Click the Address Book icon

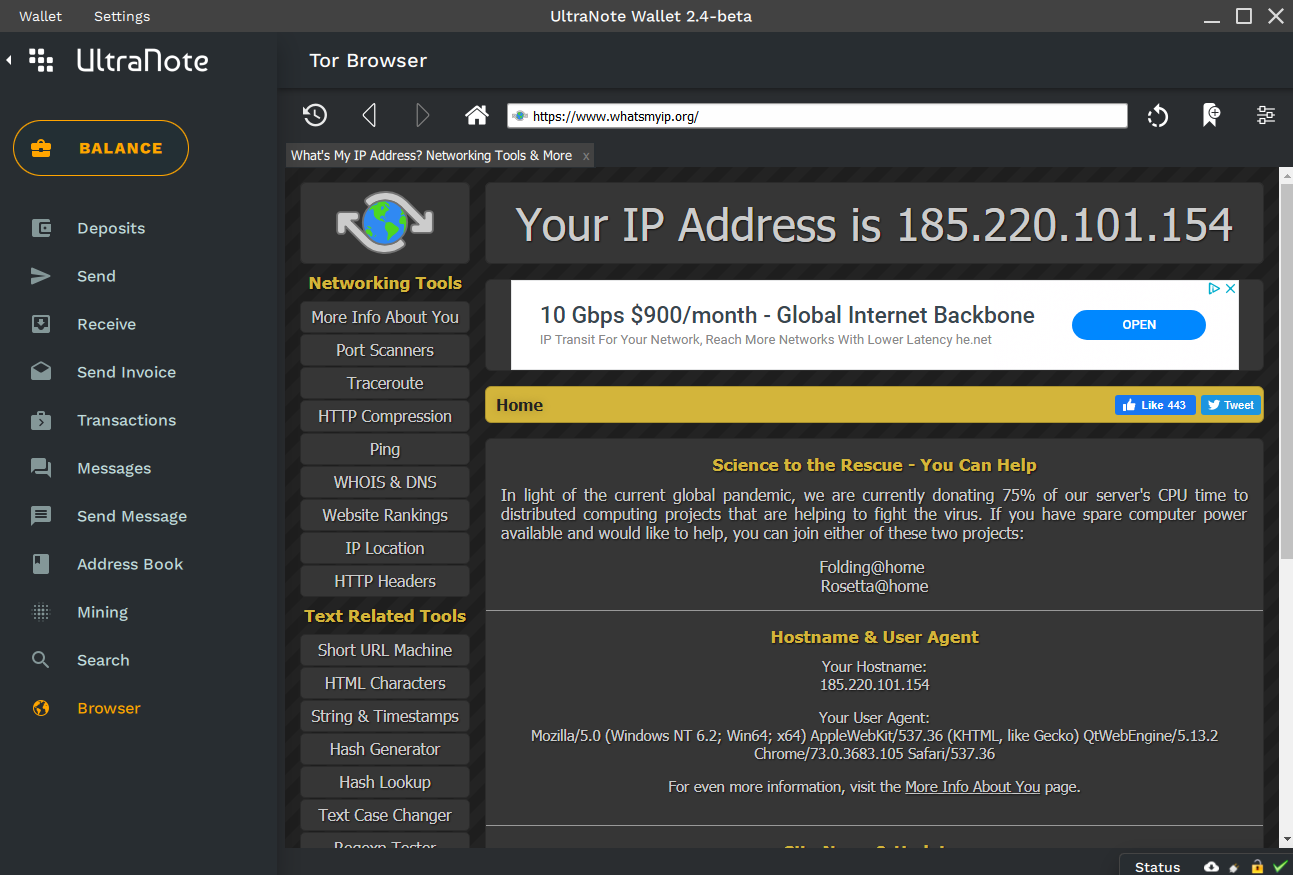coord(41,564)
